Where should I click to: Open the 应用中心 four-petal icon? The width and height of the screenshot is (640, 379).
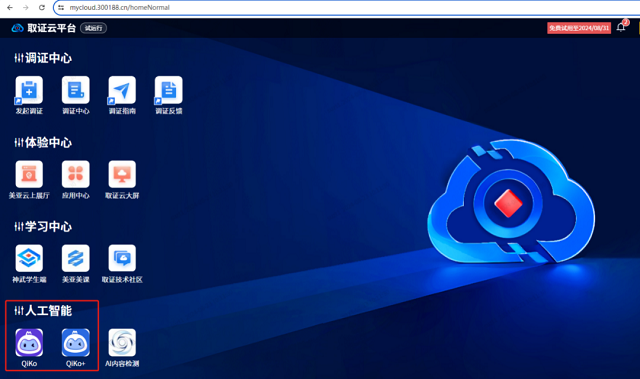pos(76,174)
